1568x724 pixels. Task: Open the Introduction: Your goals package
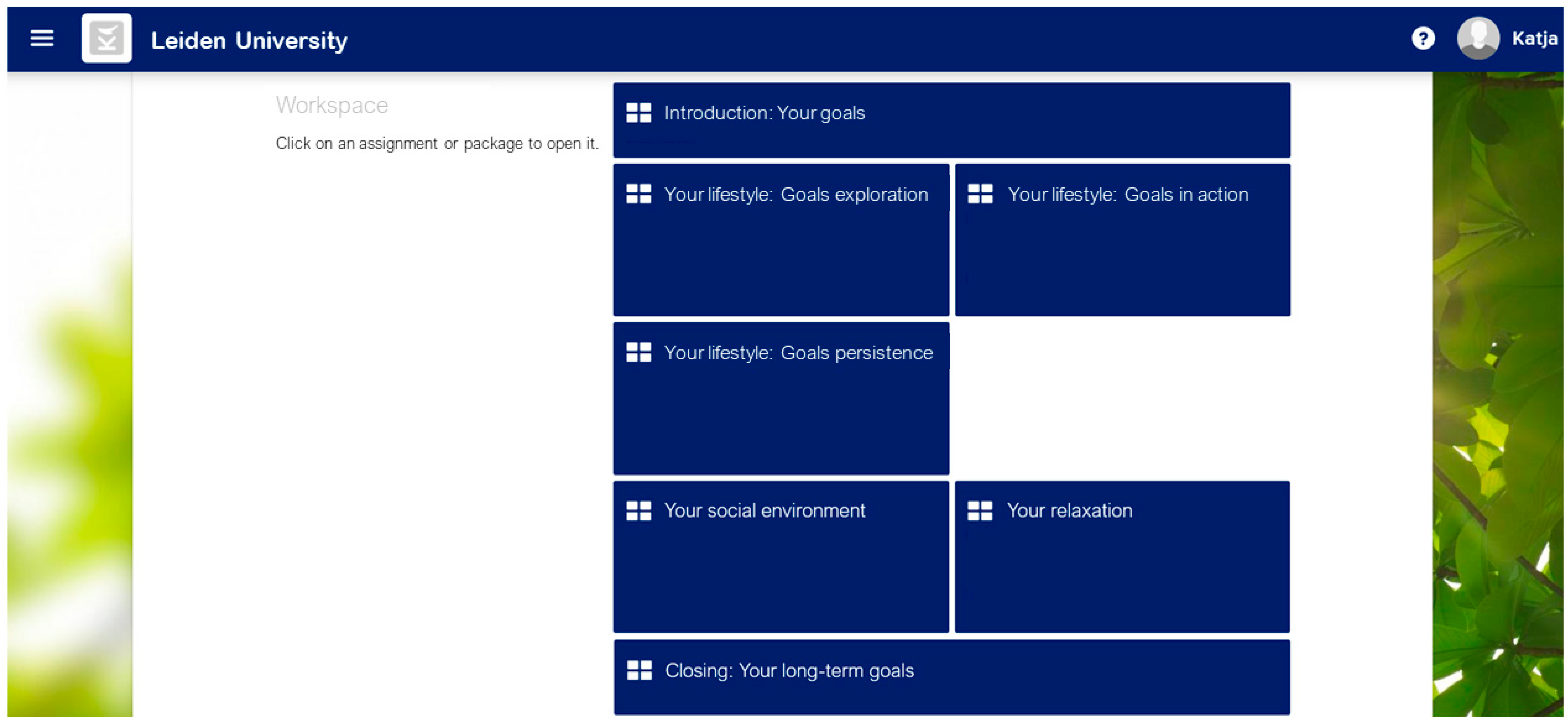coord(951,121)
